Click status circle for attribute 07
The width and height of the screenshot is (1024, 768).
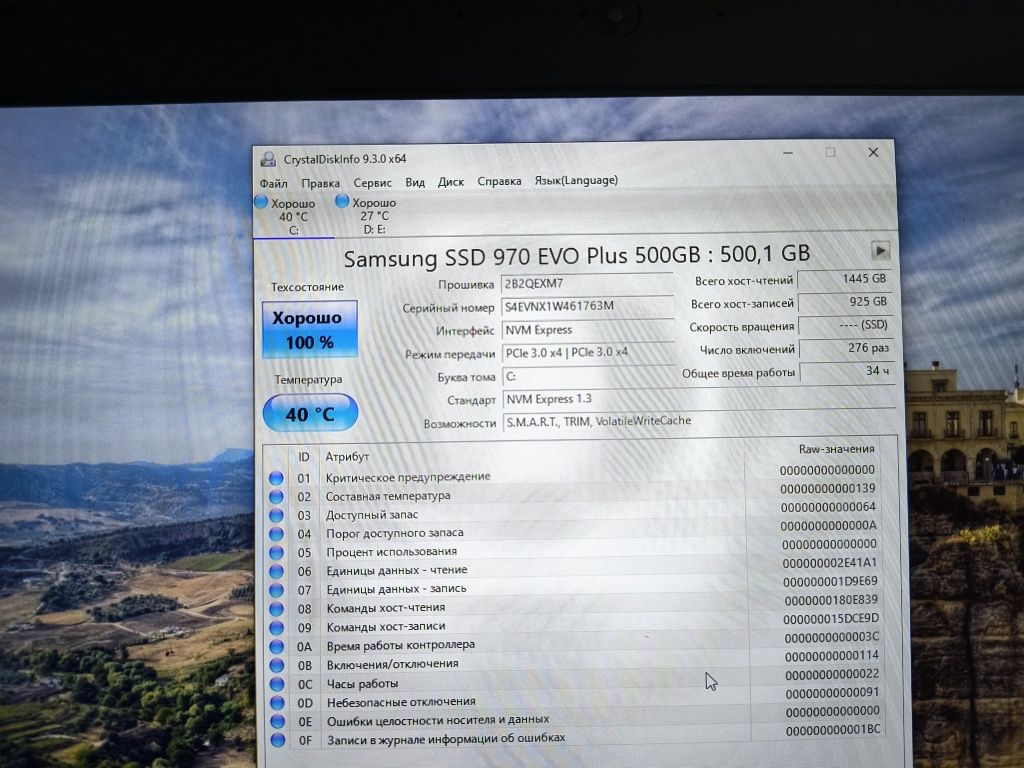pyautogui.click(x=276, y=590)
